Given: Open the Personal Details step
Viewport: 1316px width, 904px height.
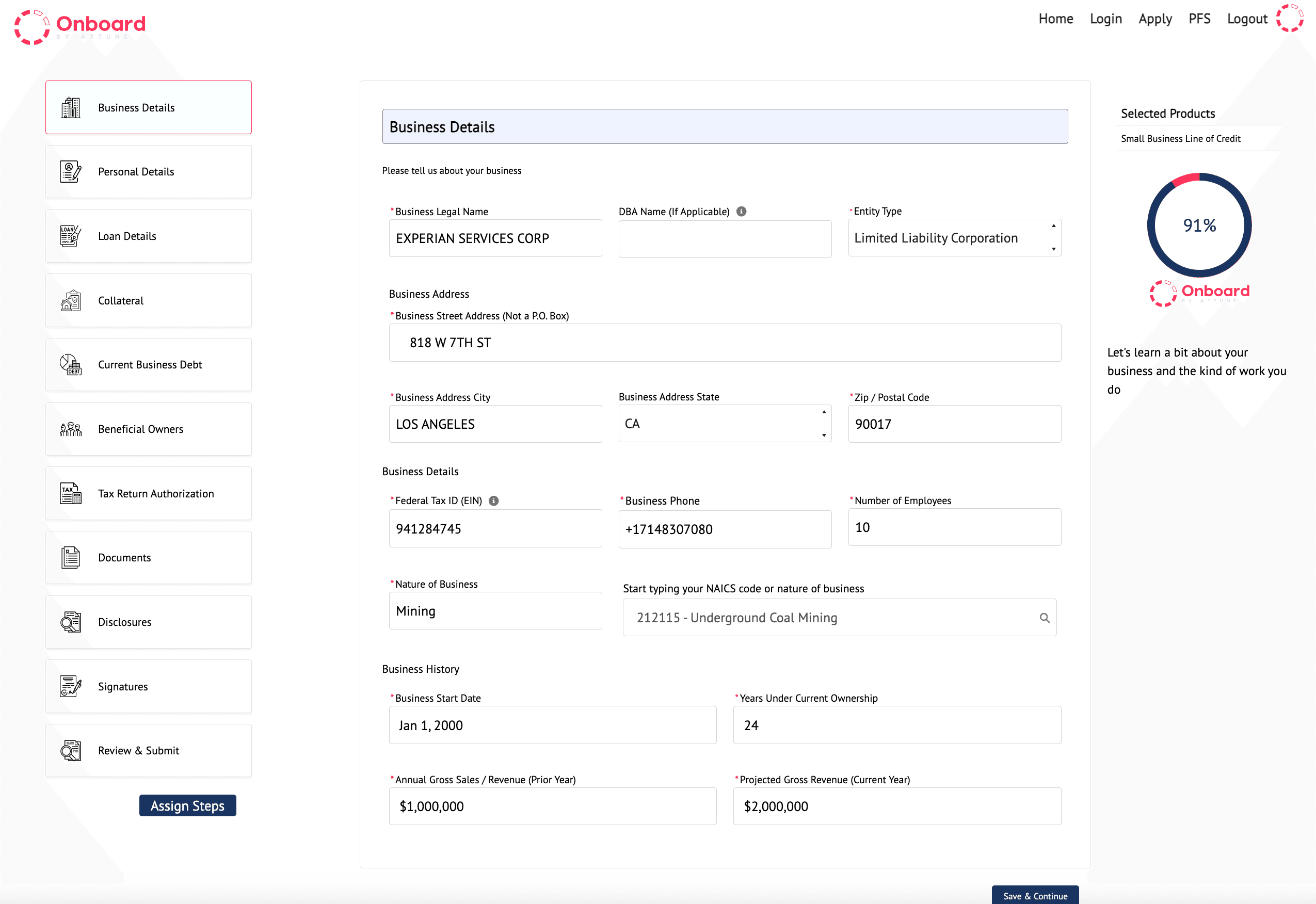Looking at the screenshot, I should pyautogui.click(x=149, y=172).
